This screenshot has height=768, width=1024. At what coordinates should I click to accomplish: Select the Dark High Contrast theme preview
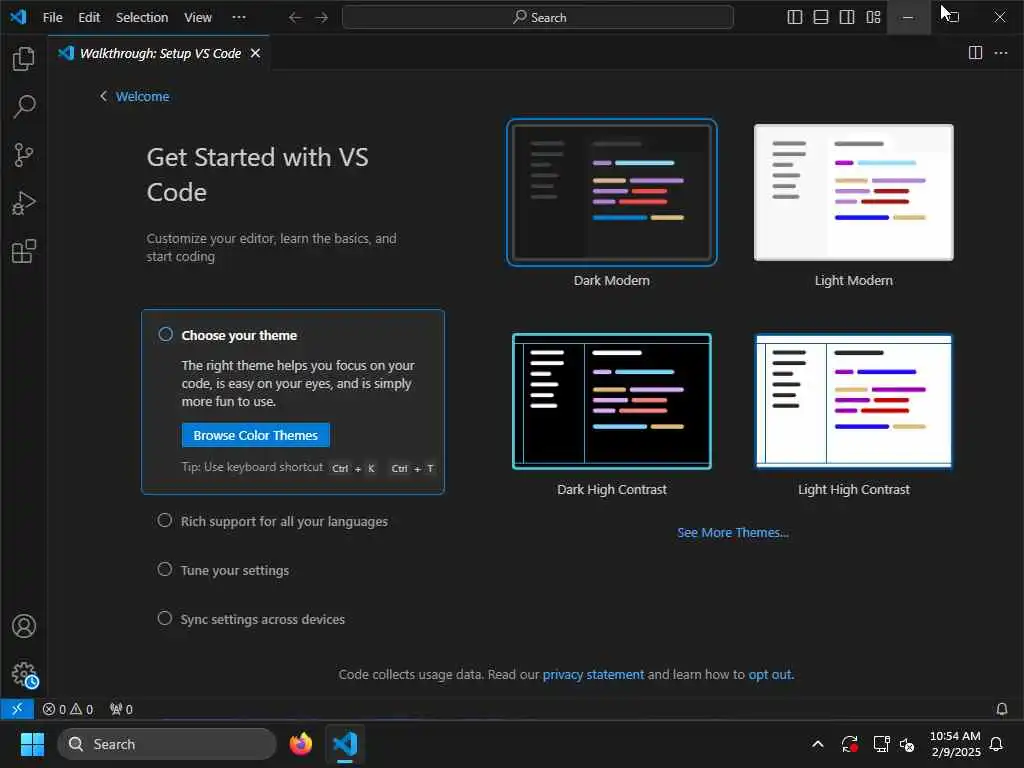tap(612, 402)
